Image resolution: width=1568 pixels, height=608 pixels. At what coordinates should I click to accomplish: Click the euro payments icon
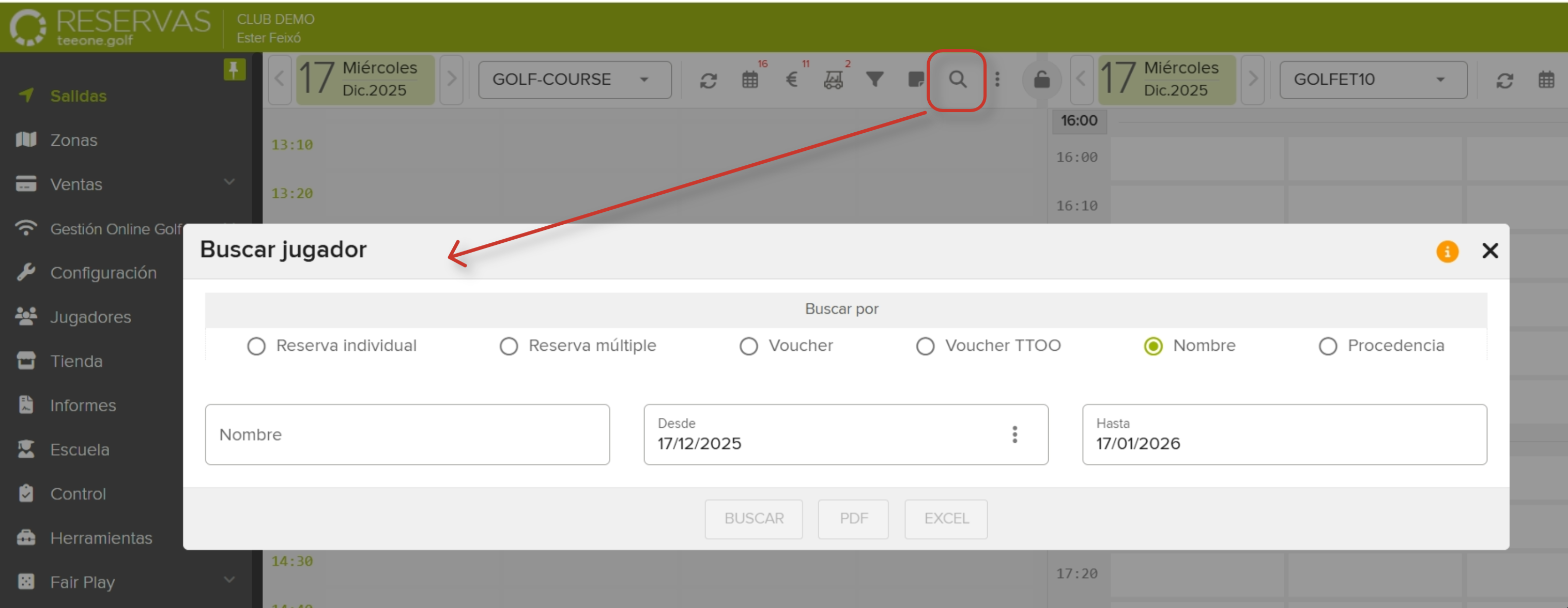(791, 80)
